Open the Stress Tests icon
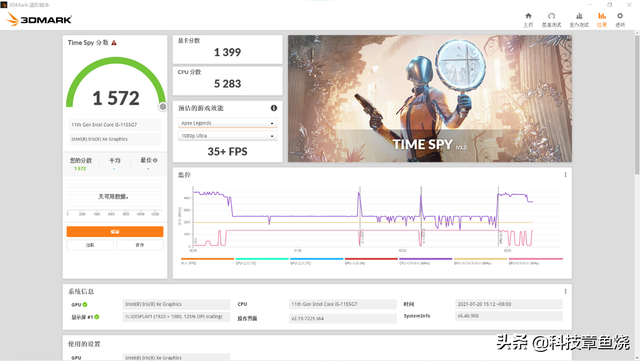The image size is (640, 361). point(579,19)
